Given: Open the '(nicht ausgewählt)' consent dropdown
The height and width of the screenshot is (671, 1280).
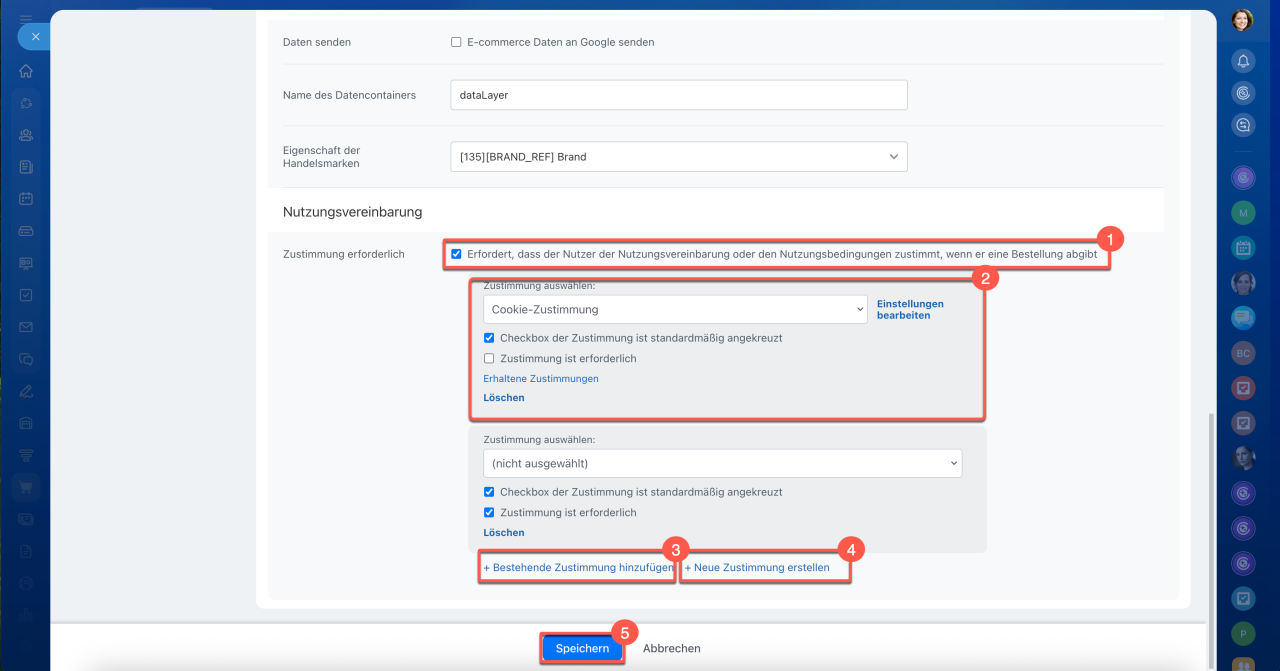Looking at the screenshot, I should coord(722,464).
